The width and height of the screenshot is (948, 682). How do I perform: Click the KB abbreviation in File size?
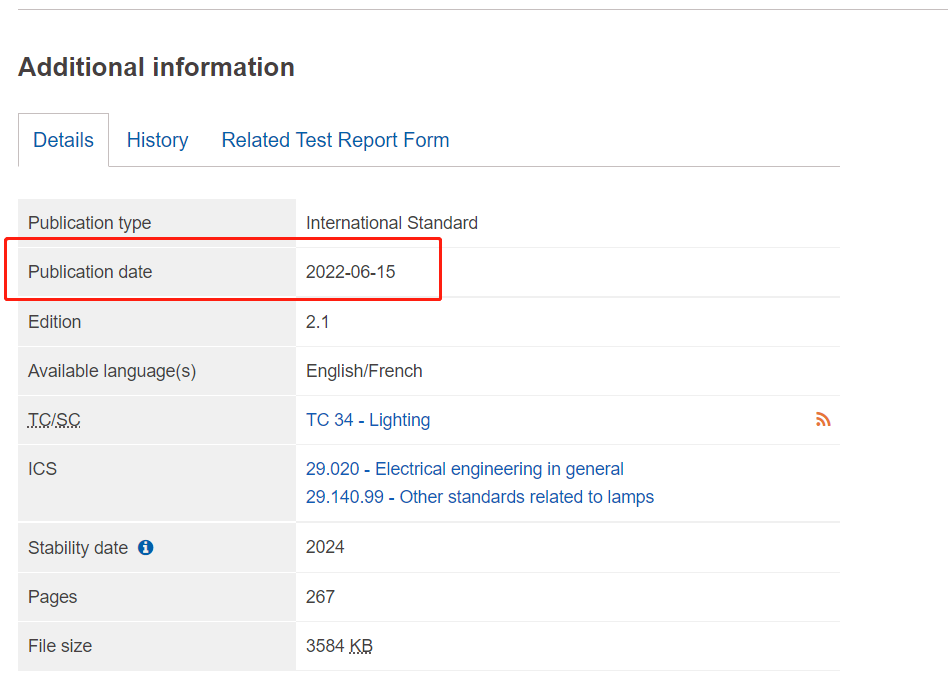tap(361, 646)
